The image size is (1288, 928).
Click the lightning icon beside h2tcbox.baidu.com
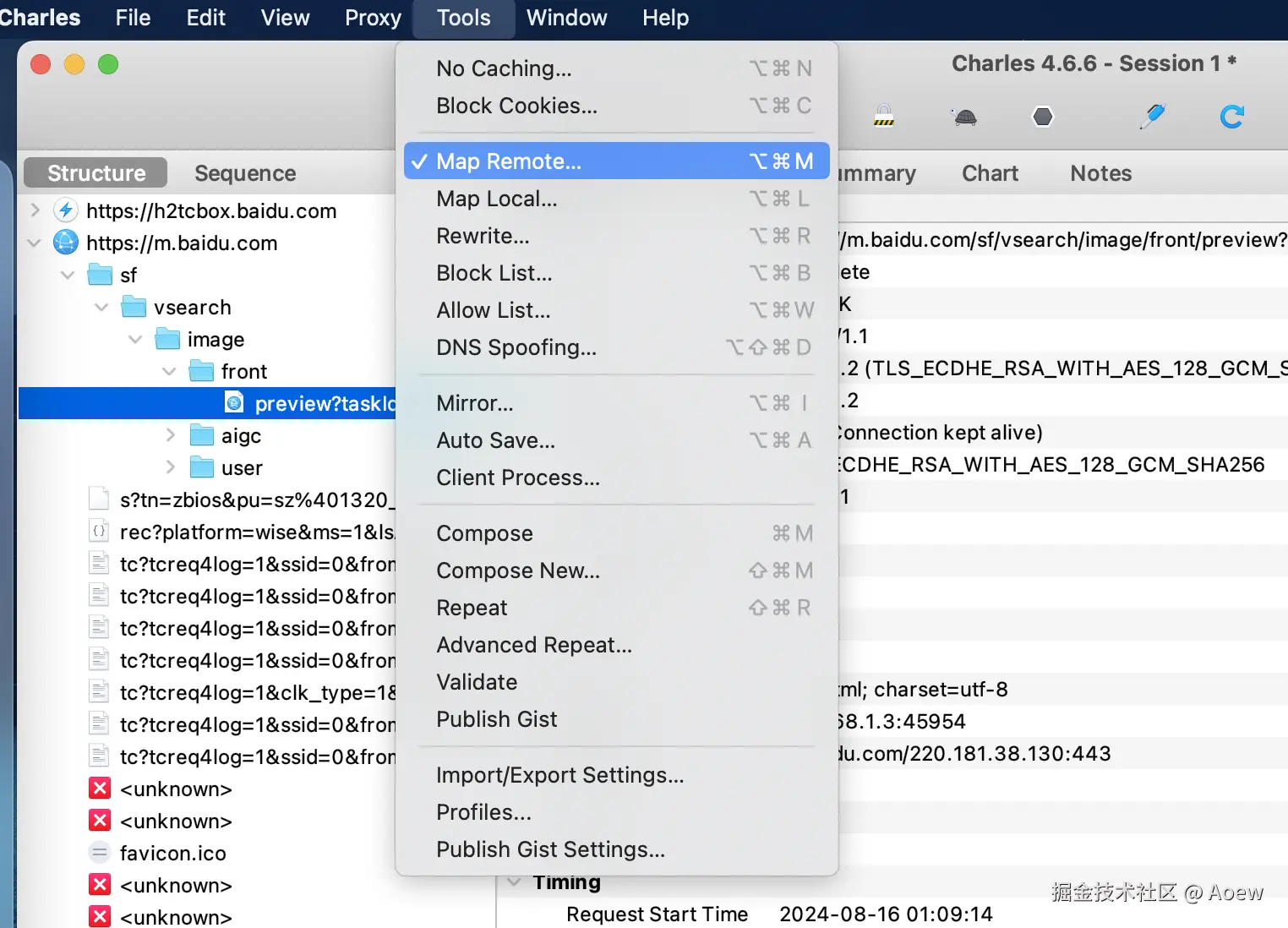(x=66, y=210)
